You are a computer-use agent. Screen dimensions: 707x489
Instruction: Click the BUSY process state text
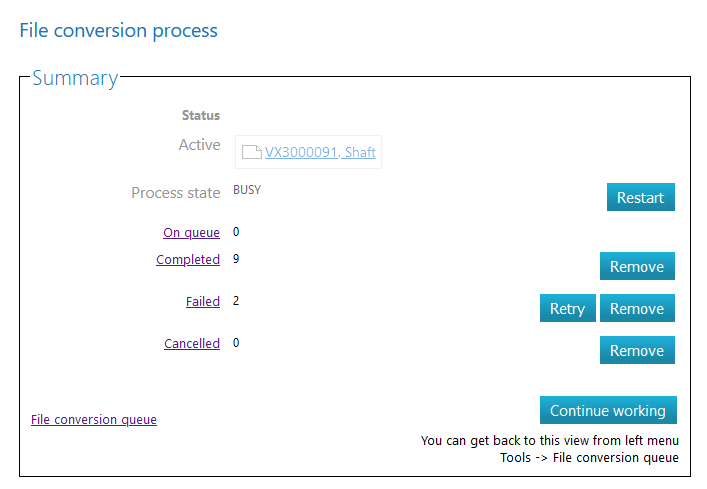click(247, 190)
